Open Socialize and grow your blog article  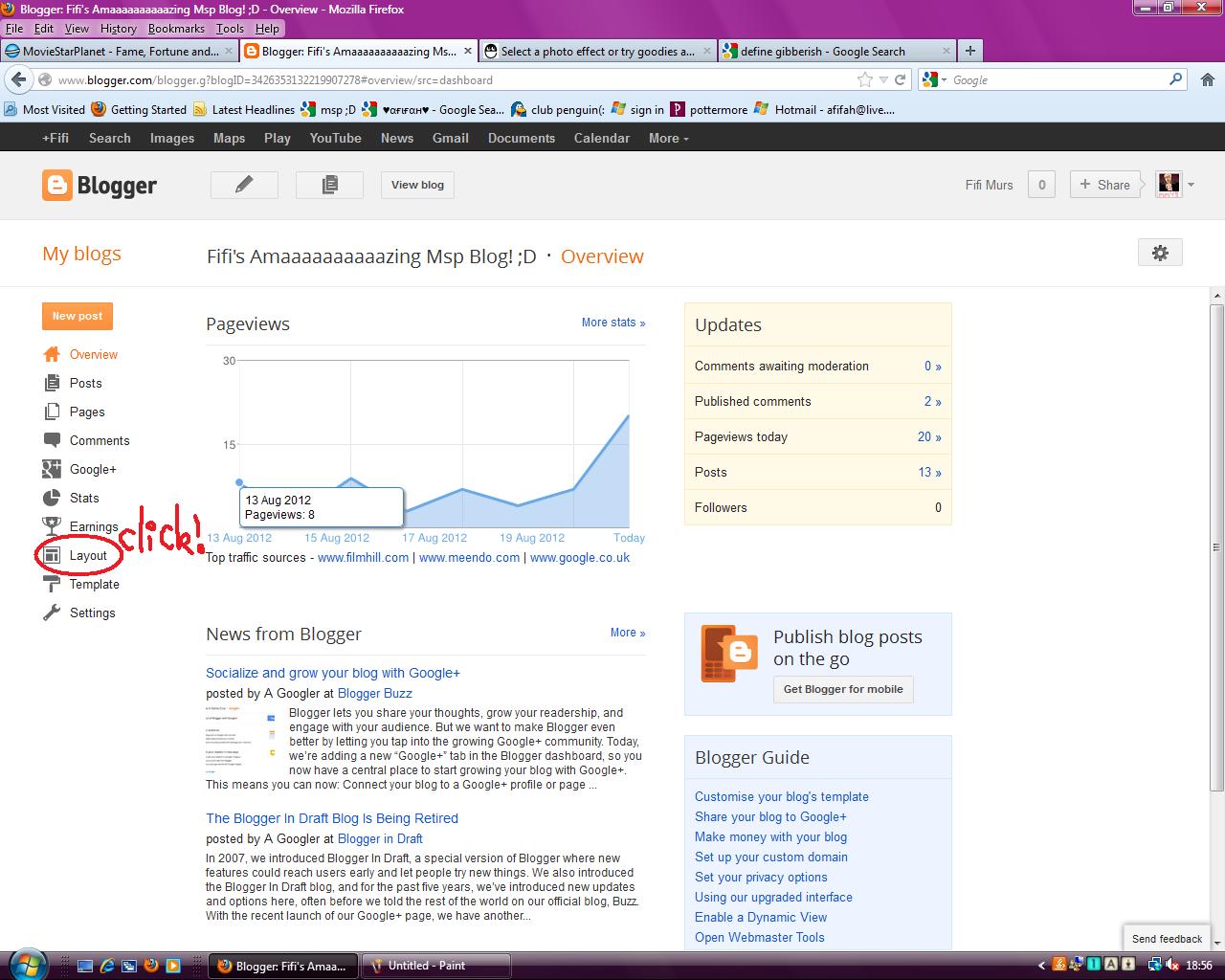[x=333, y=673]
